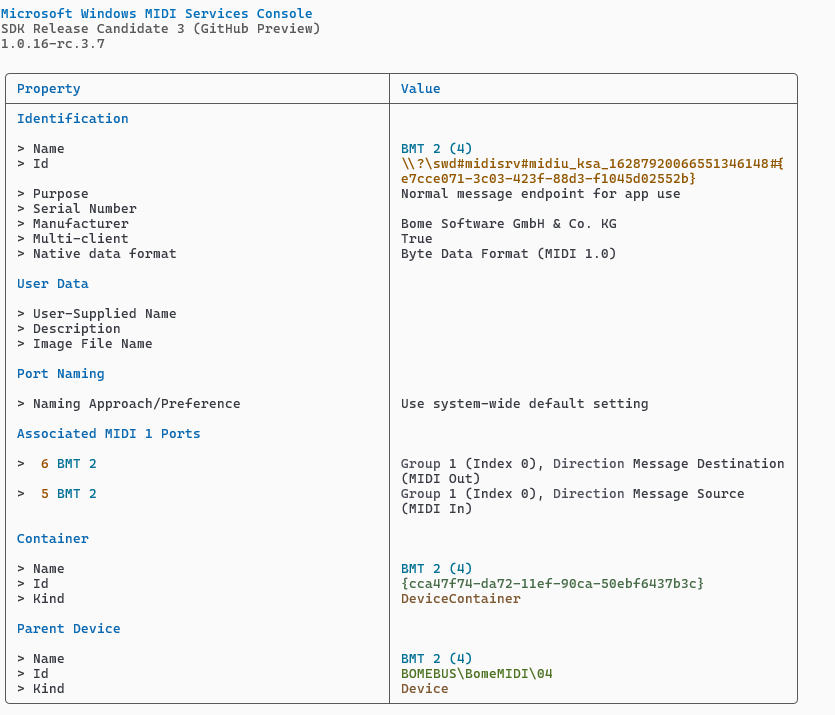835x715 pixels.
Task: Click the Use system-wide default setting value
Action: (x=524, y=404)
